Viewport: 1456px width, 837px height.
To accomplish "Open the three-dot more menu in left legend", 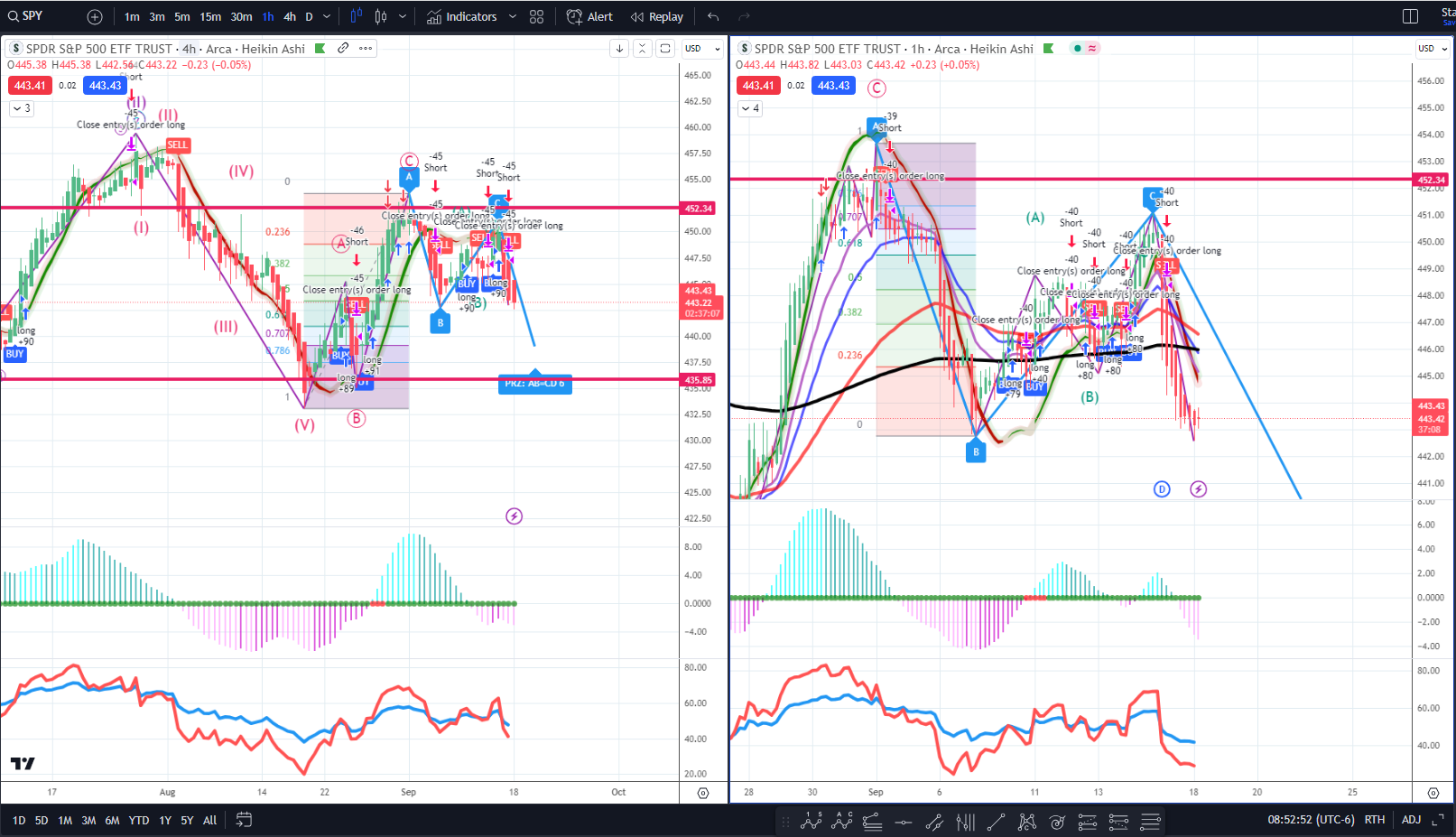I will tap(366, 48).
